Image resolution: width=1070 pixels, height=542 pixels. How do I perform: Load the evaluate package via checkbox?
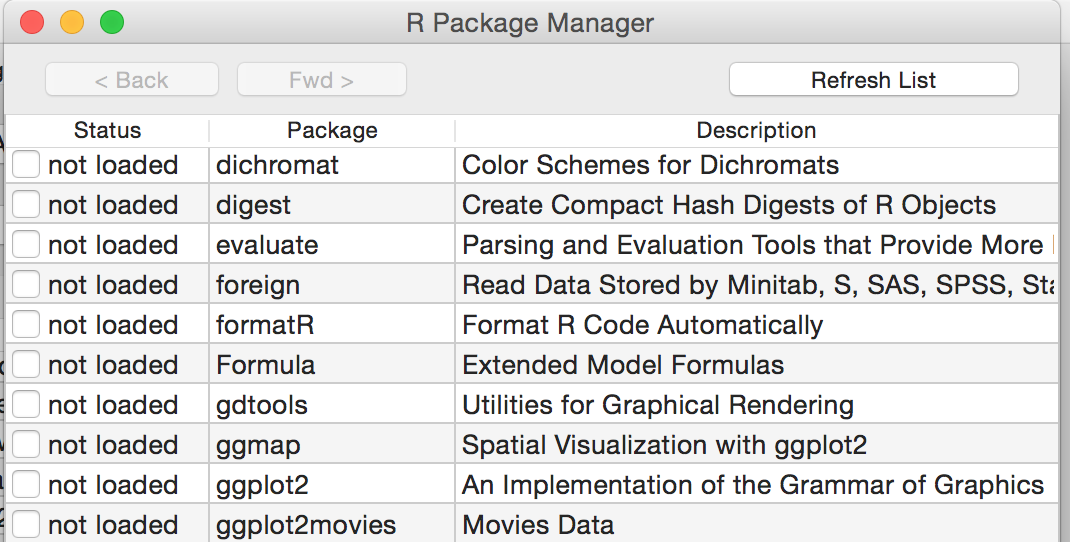click(26, 245)
